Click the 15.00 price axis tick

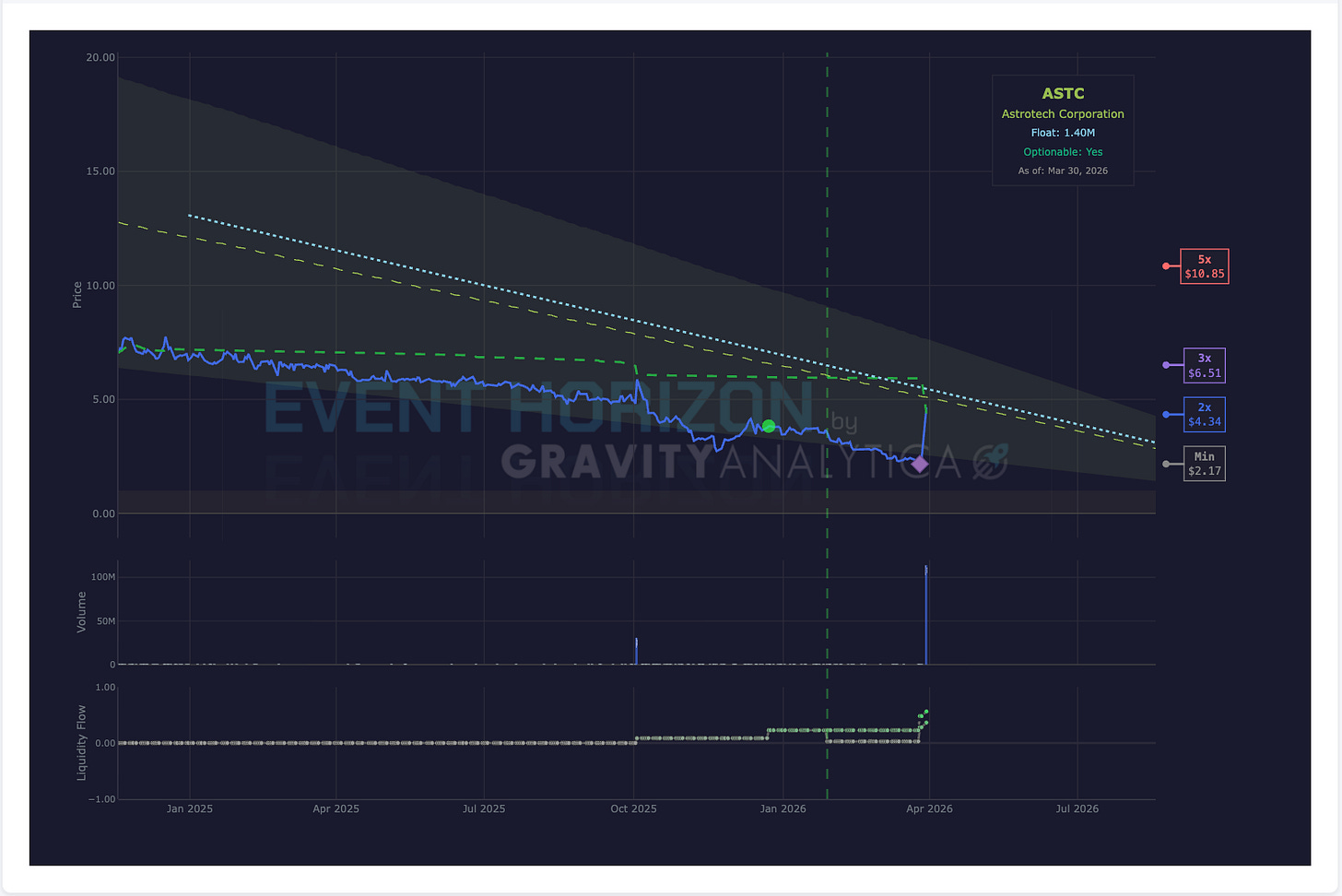(100, 171)
